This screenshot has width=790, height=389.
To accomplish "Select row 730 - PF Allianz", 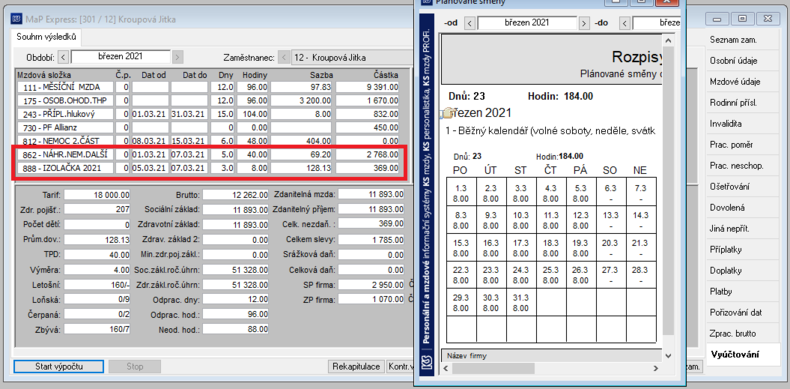I will pos(208,127).
